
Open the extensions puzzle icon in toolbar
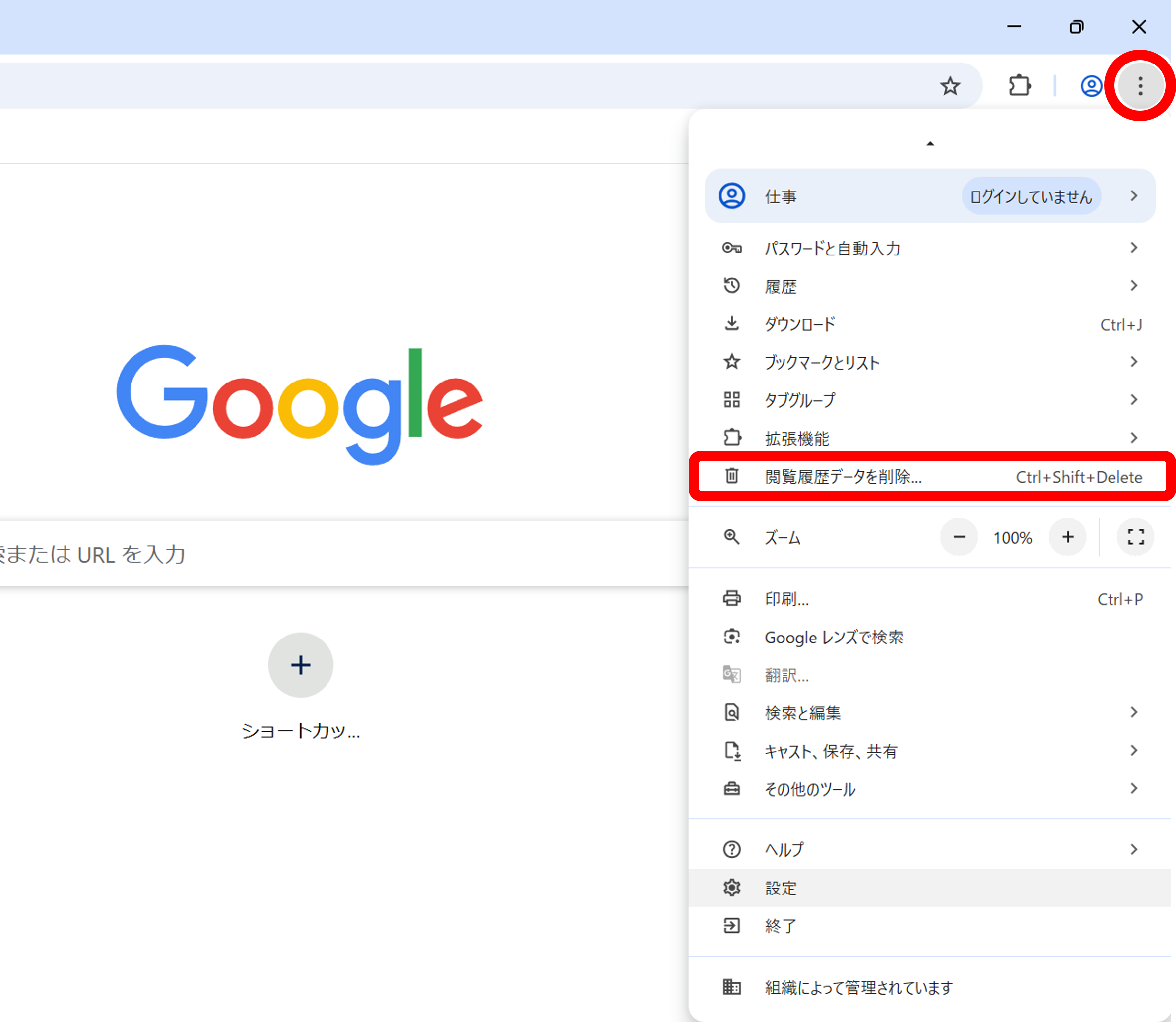tap(1020, 86)
